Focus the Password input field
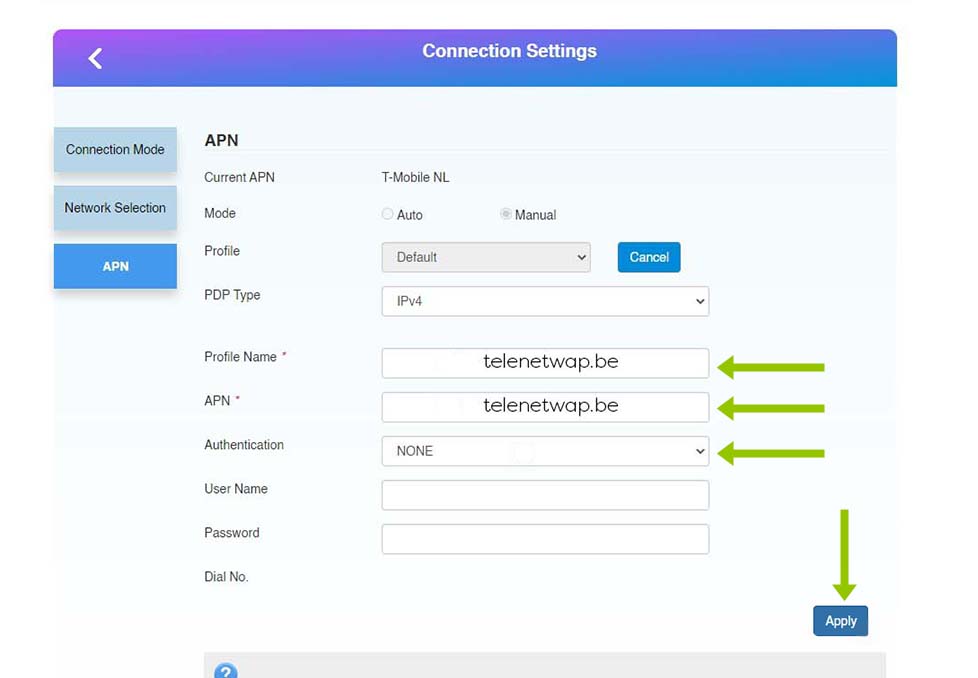Image resolution: width=978 pixels, height=678 pixels. coord(545,539)
